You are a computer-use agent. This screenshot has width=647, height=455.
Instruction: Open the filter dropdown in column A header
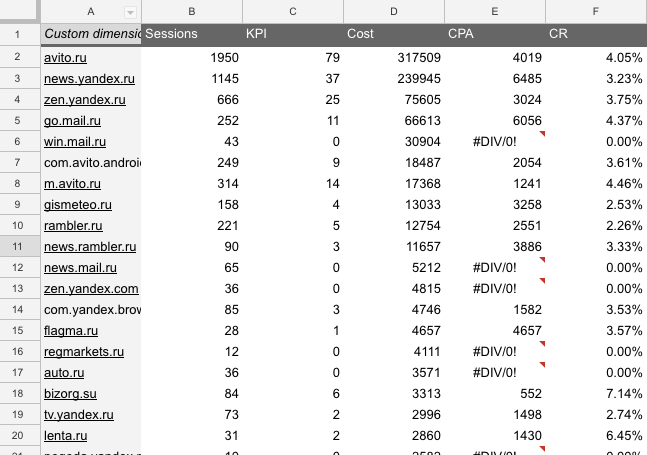tap(130, 11)
